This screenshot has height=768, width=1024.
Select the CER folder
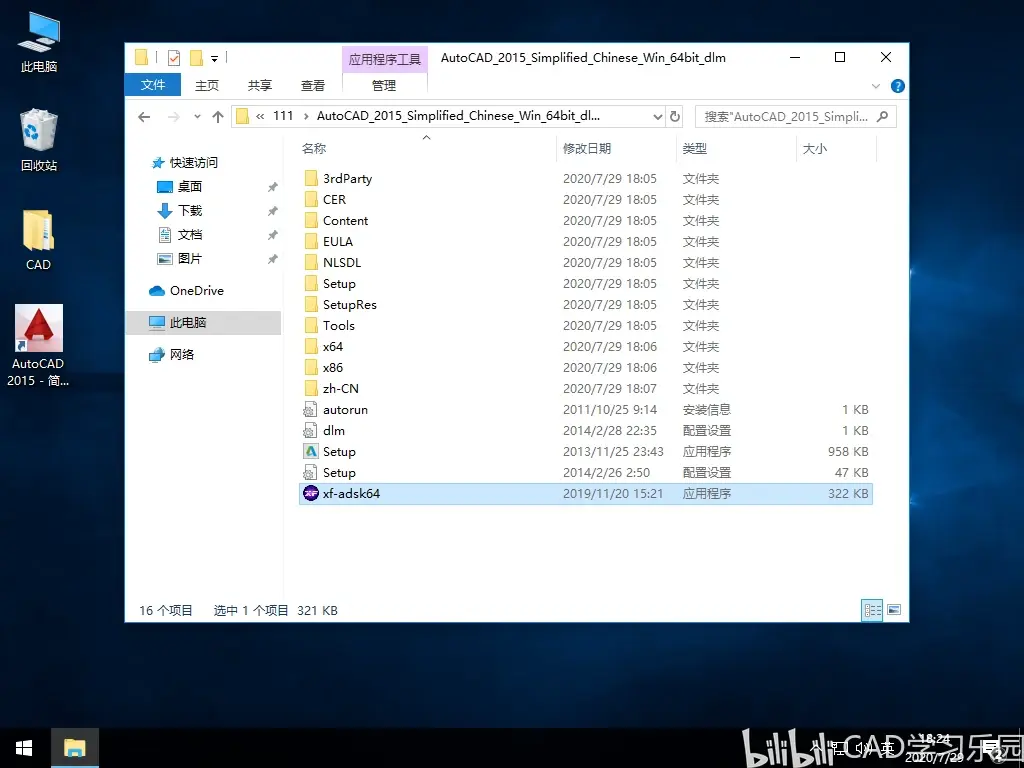585,200
